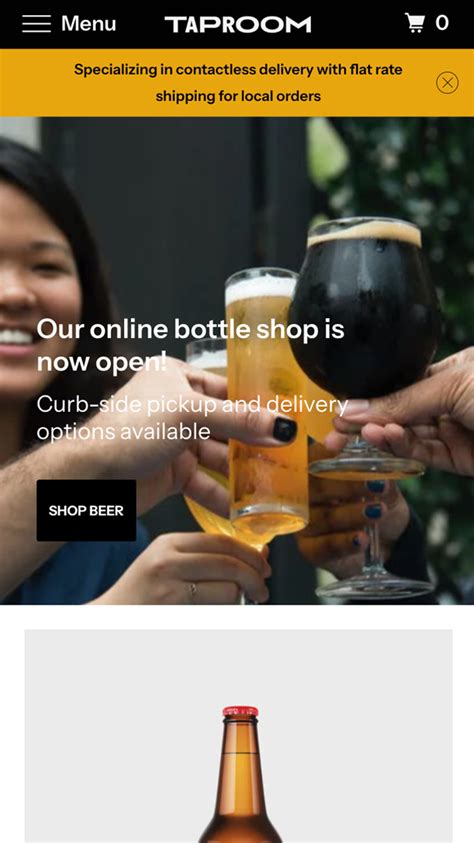474x843 pixels.
Task: Go to the TAPROOM logo home
Action: click(238, 24)
